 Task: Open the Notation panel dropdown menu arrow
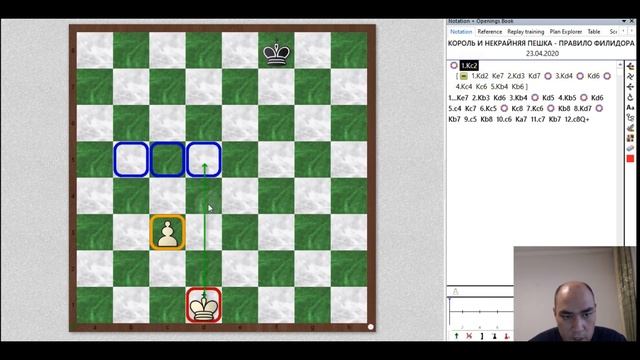tap(624, 21)
